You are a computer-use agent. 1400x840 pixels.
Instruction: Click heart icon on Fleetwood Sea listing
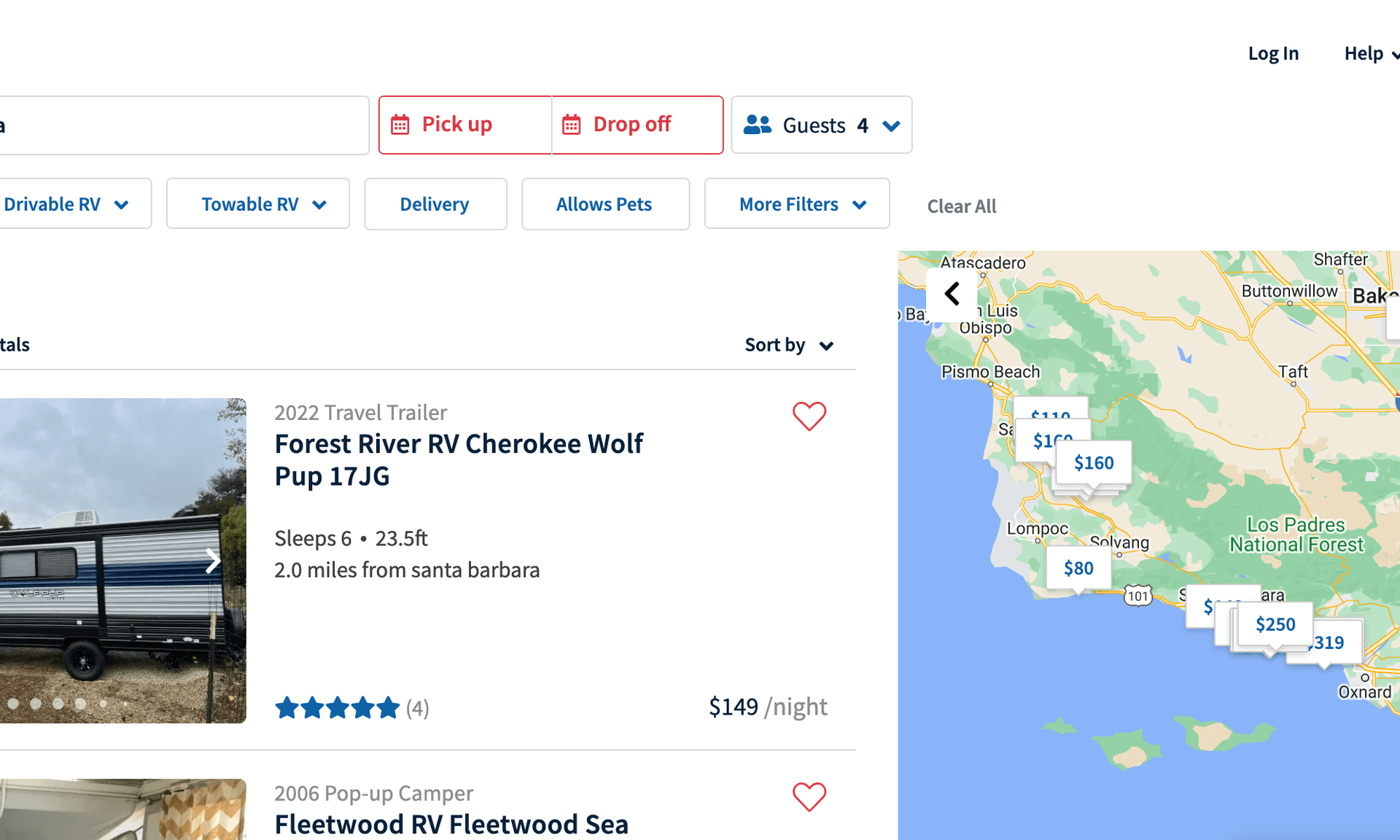coord(809,797)
